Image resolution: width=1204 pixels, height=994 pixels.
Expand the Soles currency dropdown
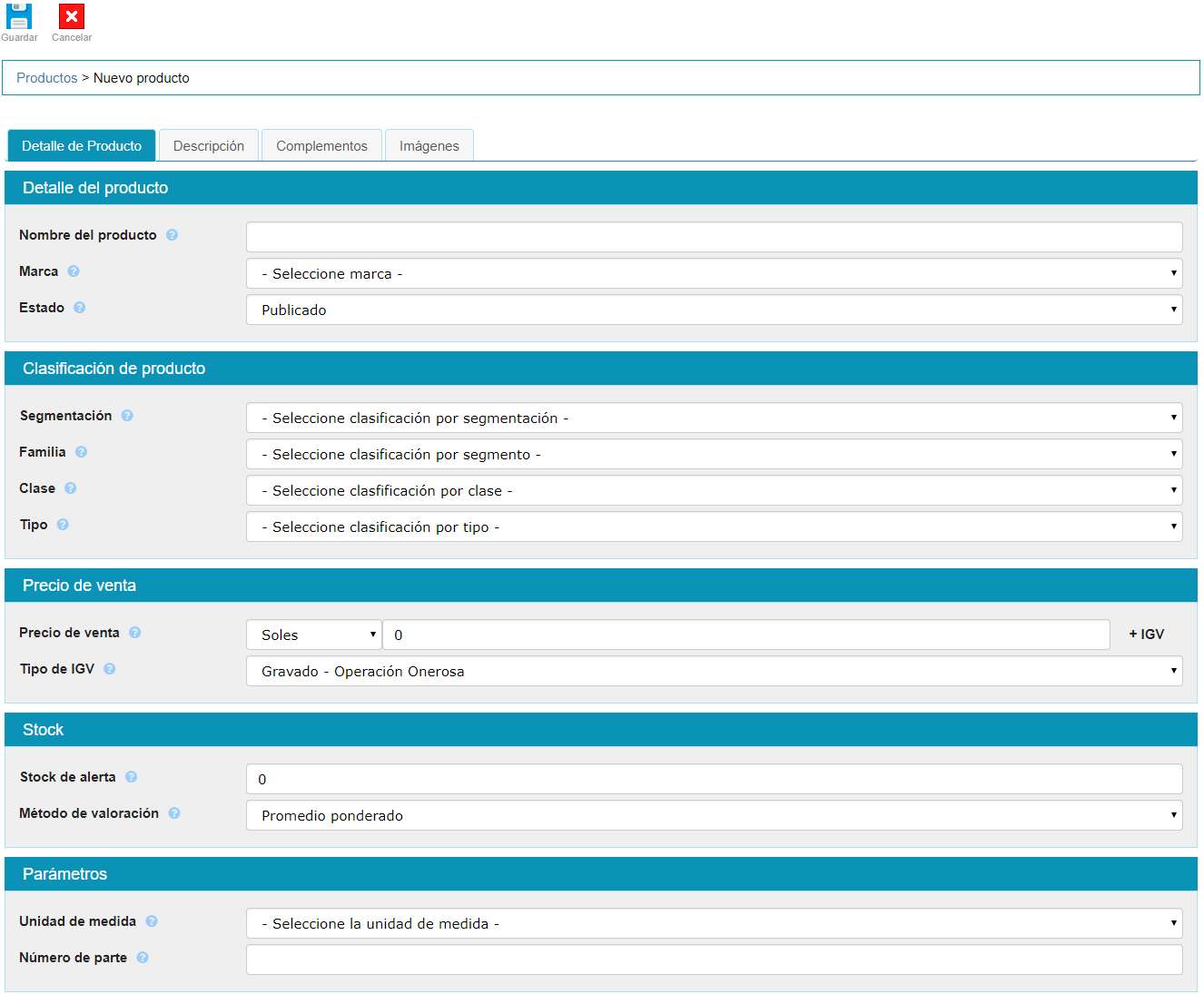pos(313,635)
